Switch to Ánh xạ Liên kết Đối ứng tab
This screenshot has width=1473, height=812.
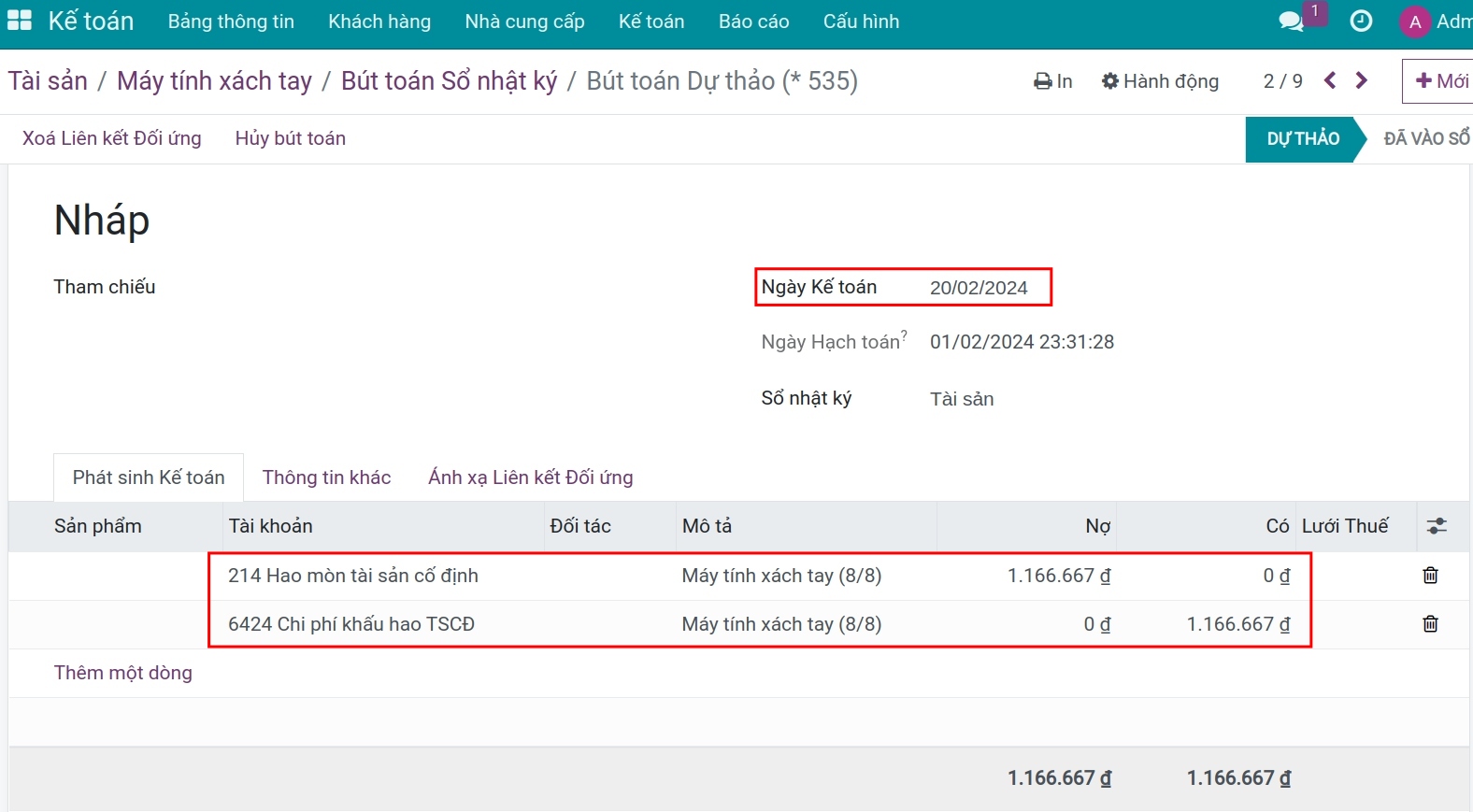click(530, 477)
